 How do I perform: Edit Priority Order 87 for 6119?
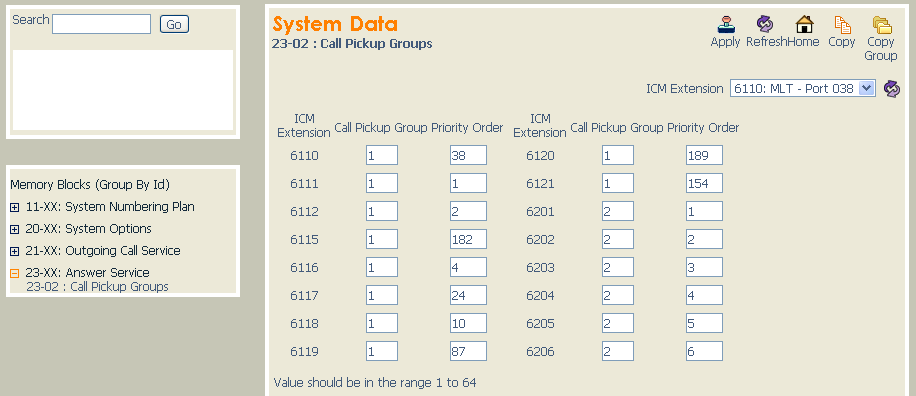coord(469,352)
